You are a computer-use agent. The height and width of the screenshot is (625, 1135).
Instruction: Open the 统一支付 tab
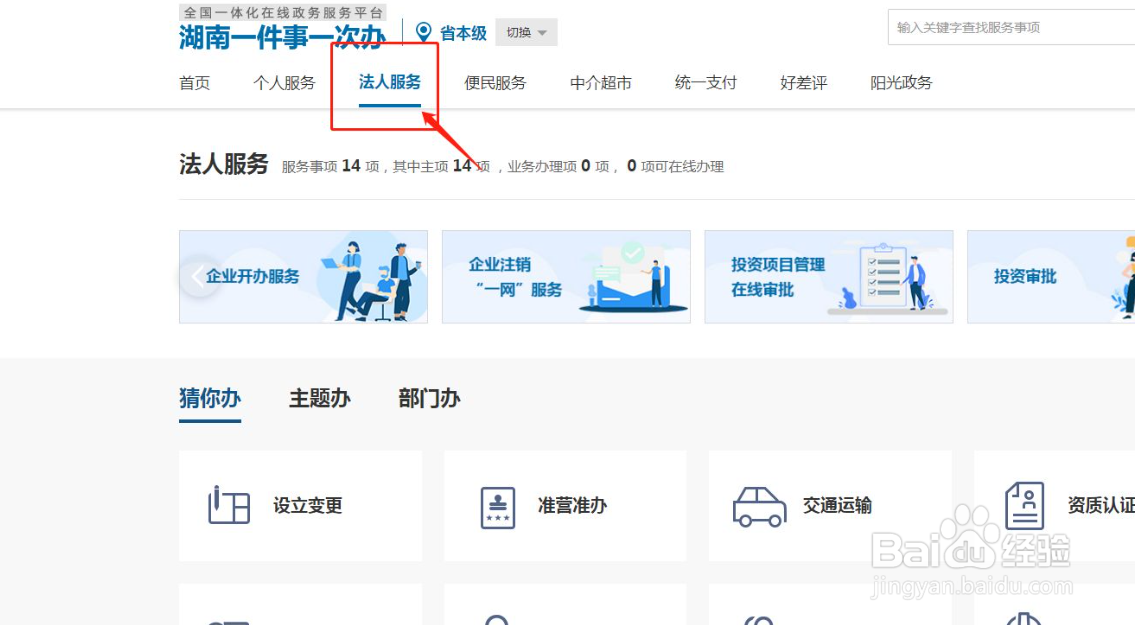[706, 83]
